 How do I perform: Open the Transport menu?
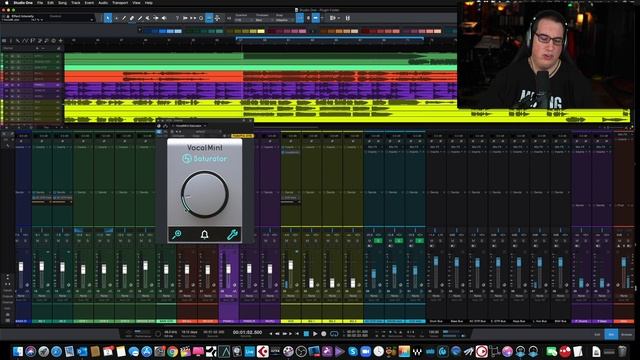120,2
